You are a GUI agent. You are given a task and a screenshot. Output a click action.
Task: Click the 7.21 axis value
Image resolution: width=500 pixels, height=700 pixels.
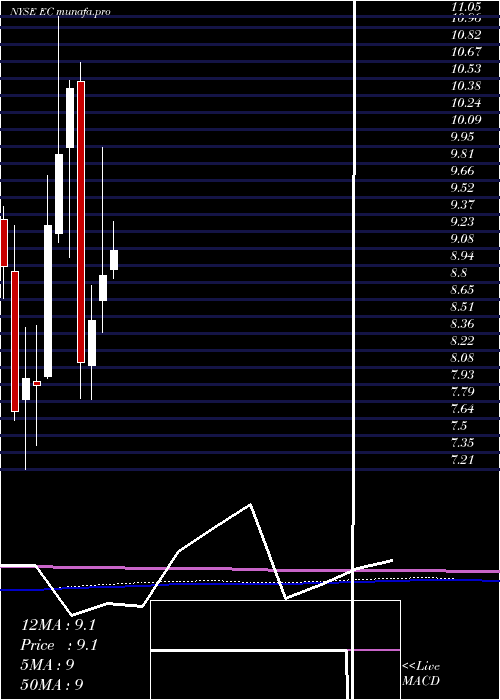462,460
